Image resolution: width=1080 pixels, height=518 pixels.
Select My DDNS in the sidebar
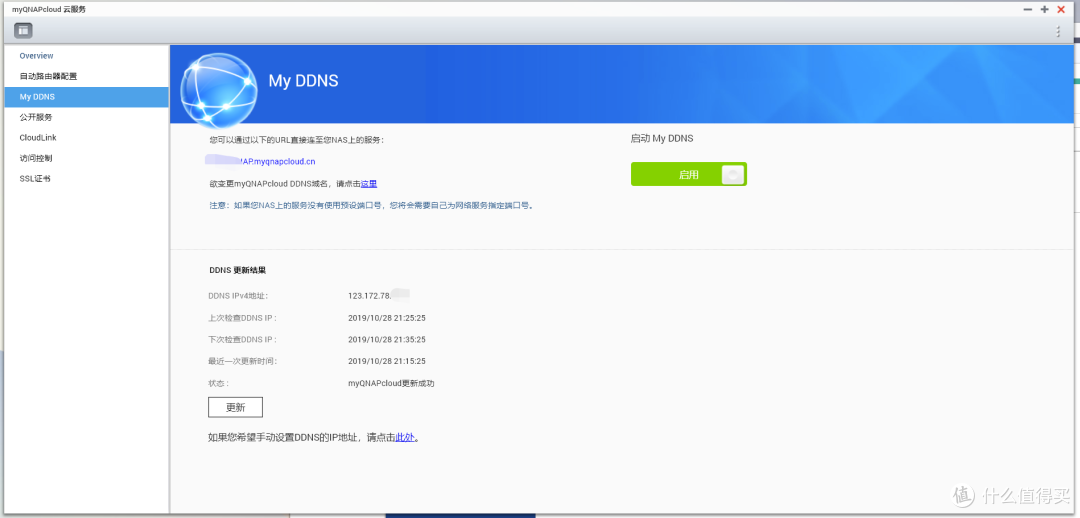click(37, 97)
